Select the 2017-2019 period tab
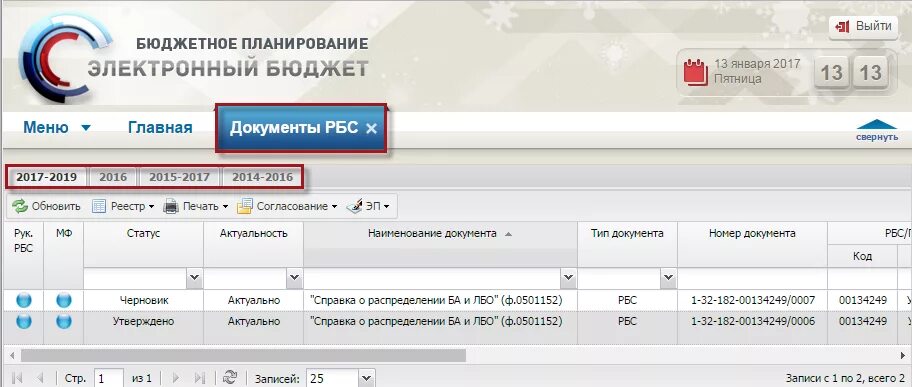Screen dimensions: 912x387 [47, 177]
